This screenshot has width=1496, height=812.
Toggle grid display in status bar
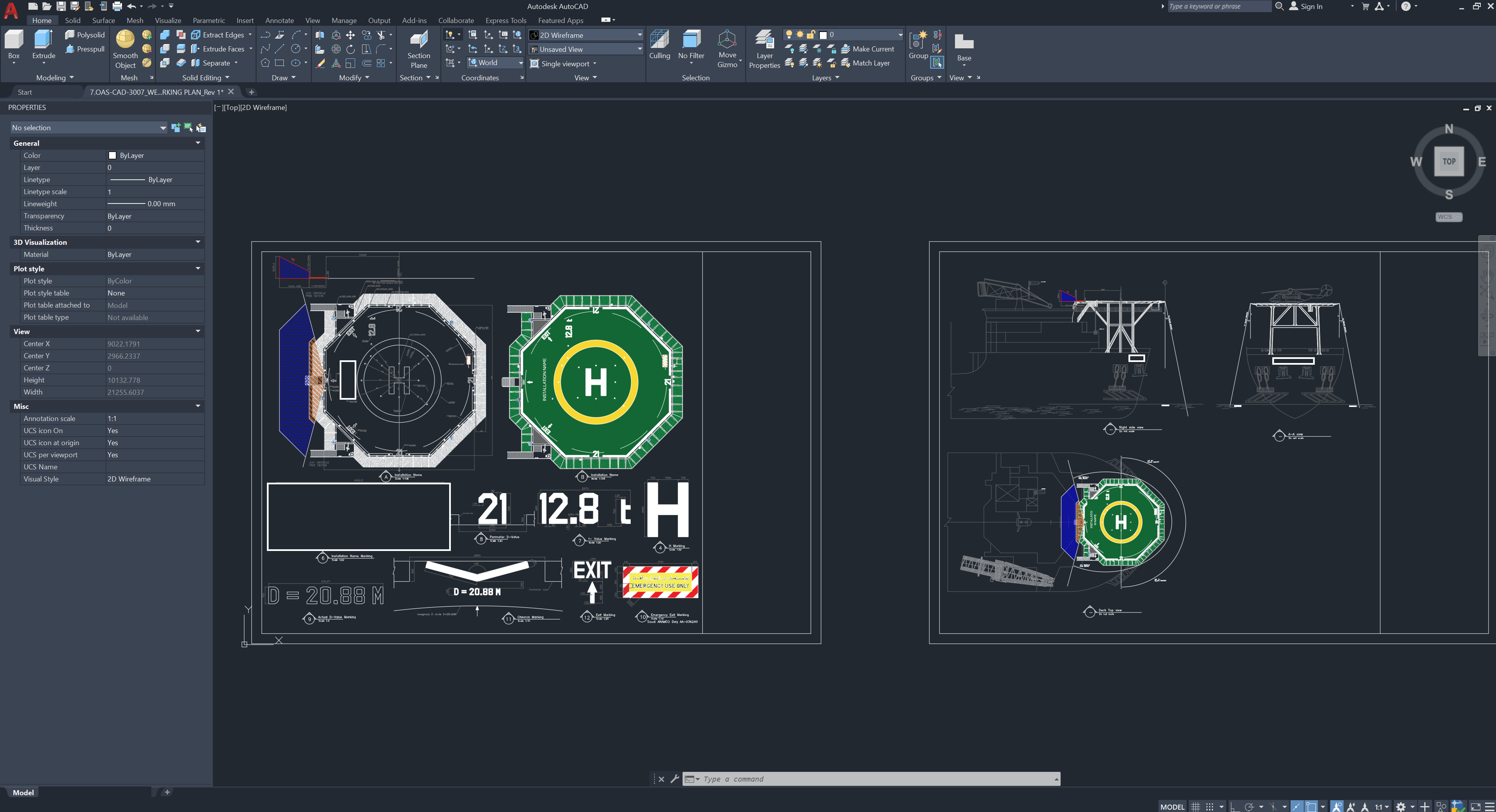pos(1195,806)
